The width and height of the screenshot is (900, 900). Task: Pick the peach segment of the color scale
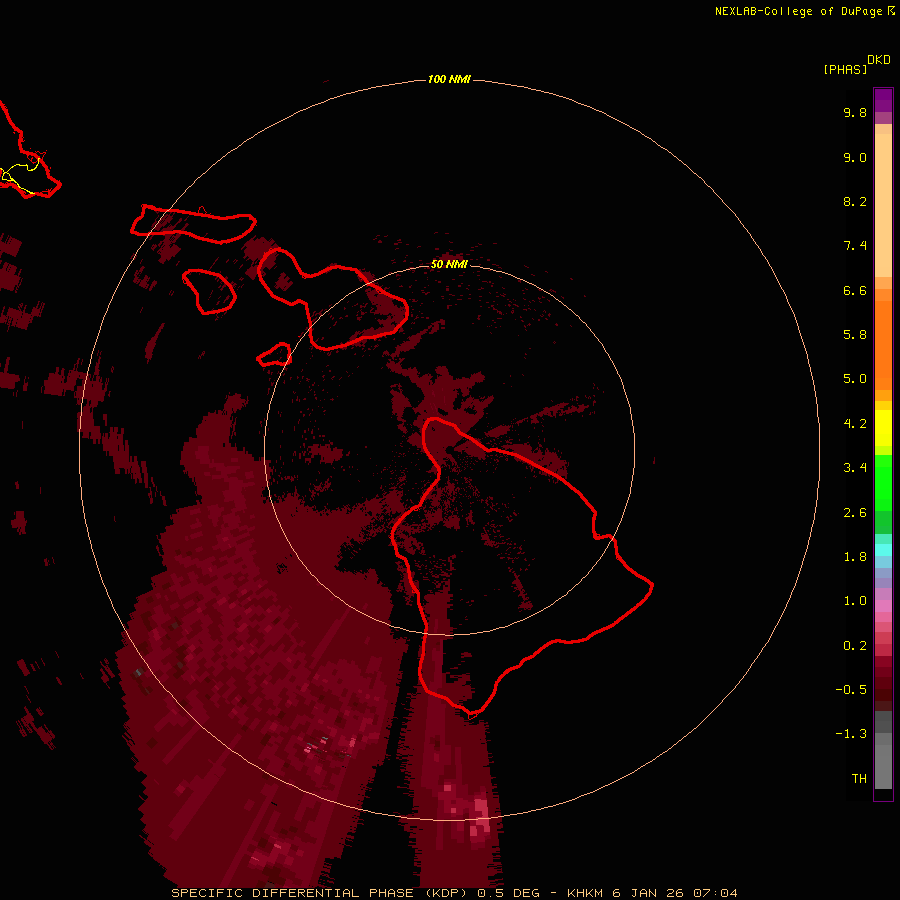tap(883, 205)
